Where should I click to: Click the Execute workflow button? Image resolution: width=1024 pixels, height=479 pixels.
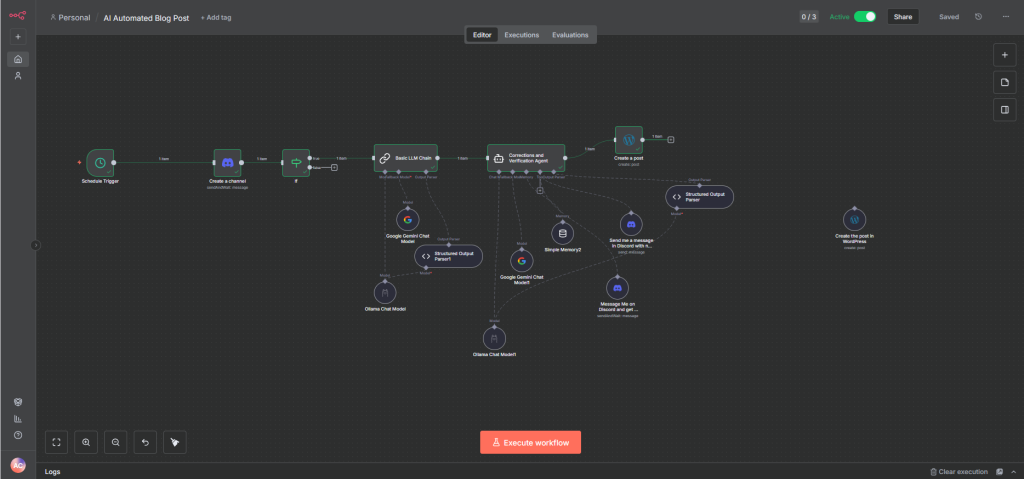coord(530,442)
